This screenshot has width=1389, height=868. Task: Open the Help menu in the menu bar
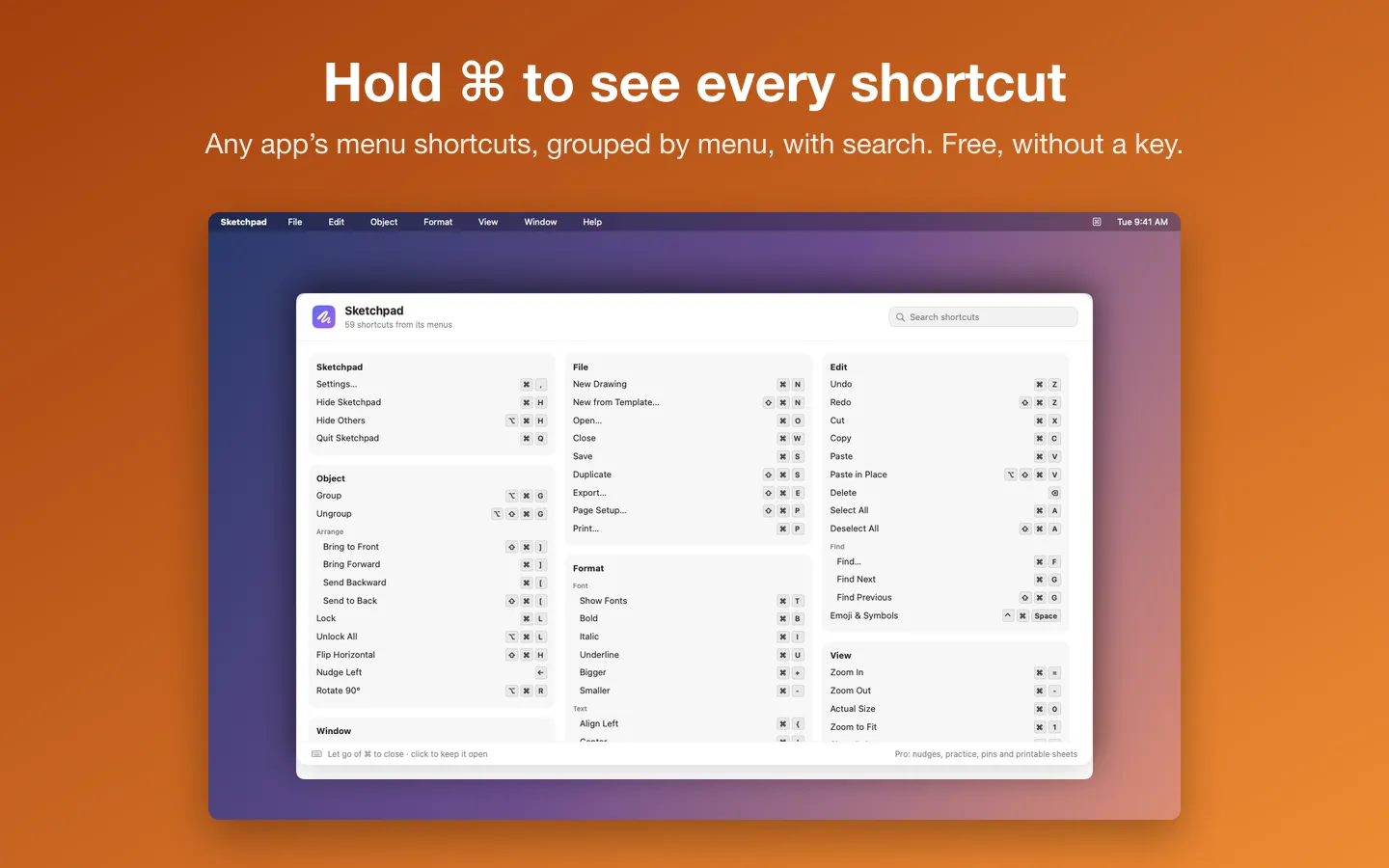pos(592,222)
